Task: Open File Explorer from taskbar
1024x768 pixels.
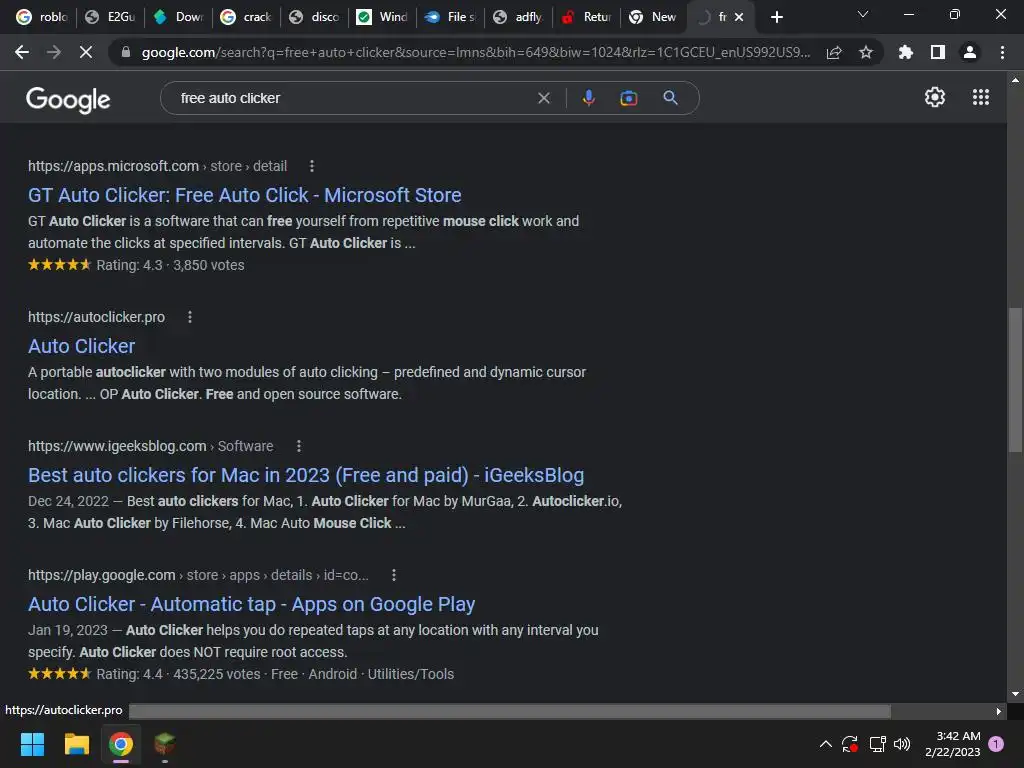Action: coord(76,744)
